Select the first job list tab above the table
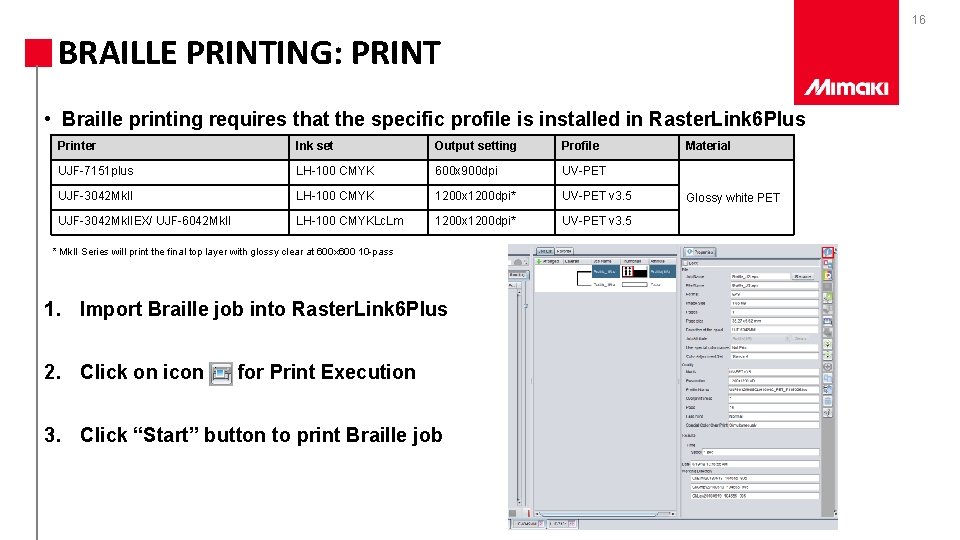The height and width of the screenshot is (540, 960). coord(545,251)
